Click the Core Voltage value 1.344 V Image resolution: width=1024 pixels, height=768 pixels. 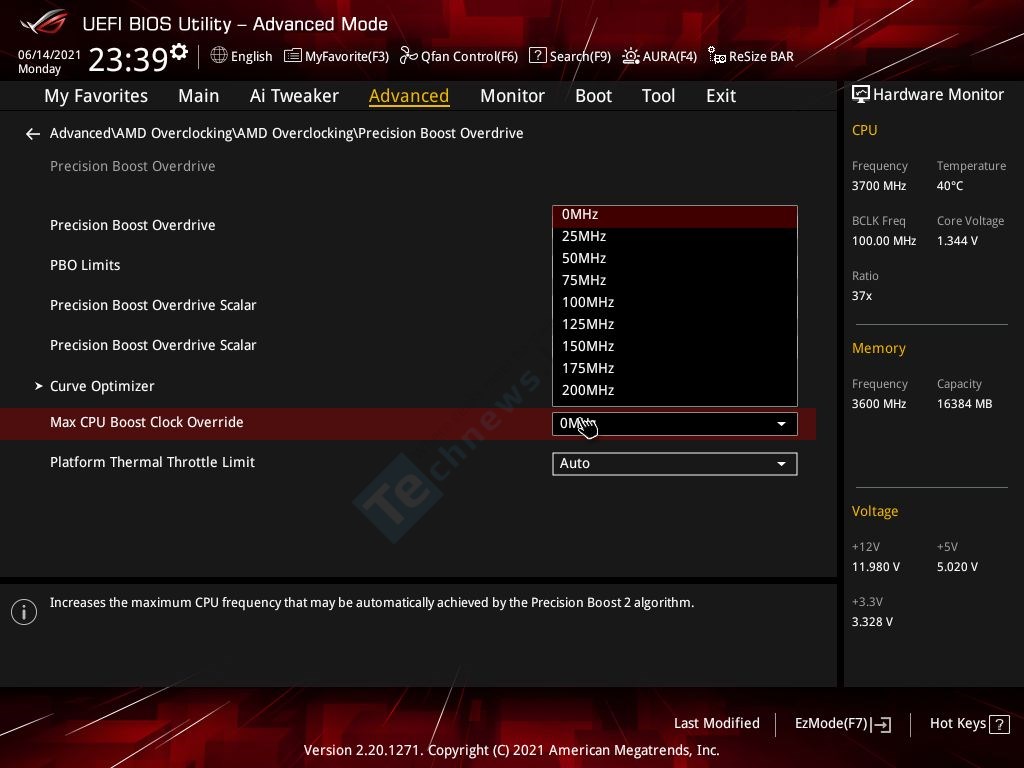tap(957, 241)
